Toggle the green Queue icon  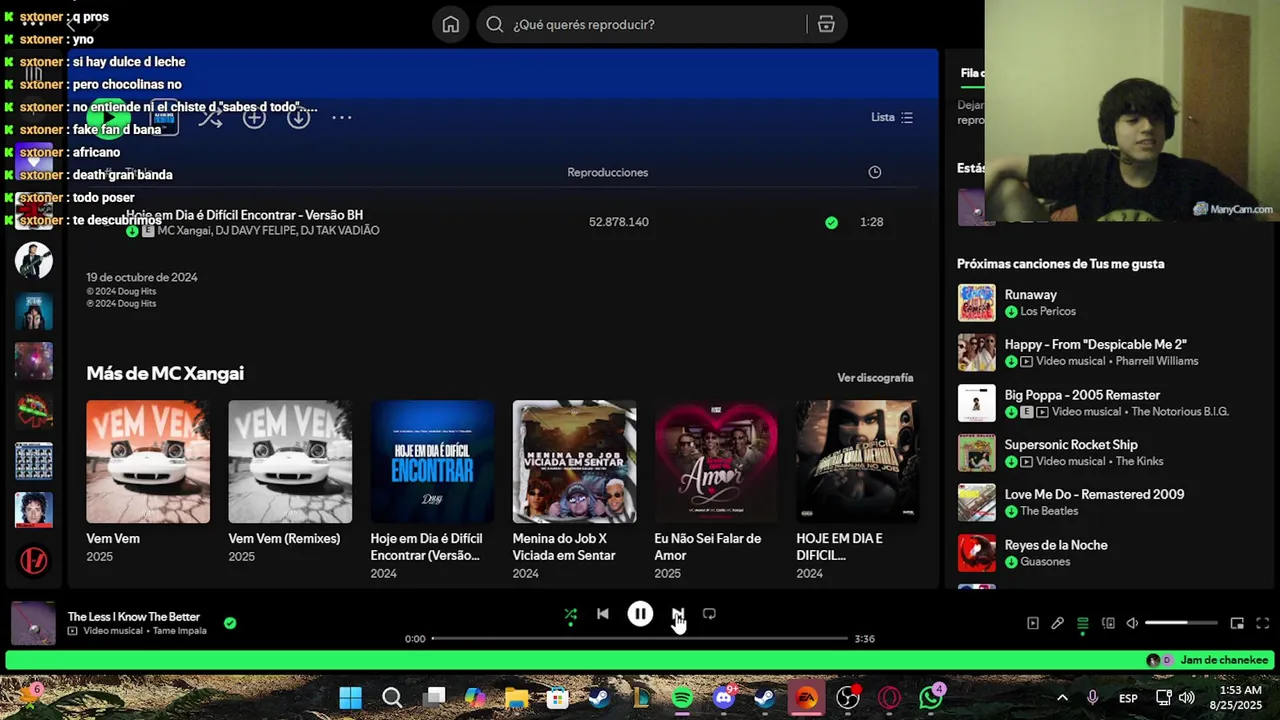click(x=1082, y=623)
